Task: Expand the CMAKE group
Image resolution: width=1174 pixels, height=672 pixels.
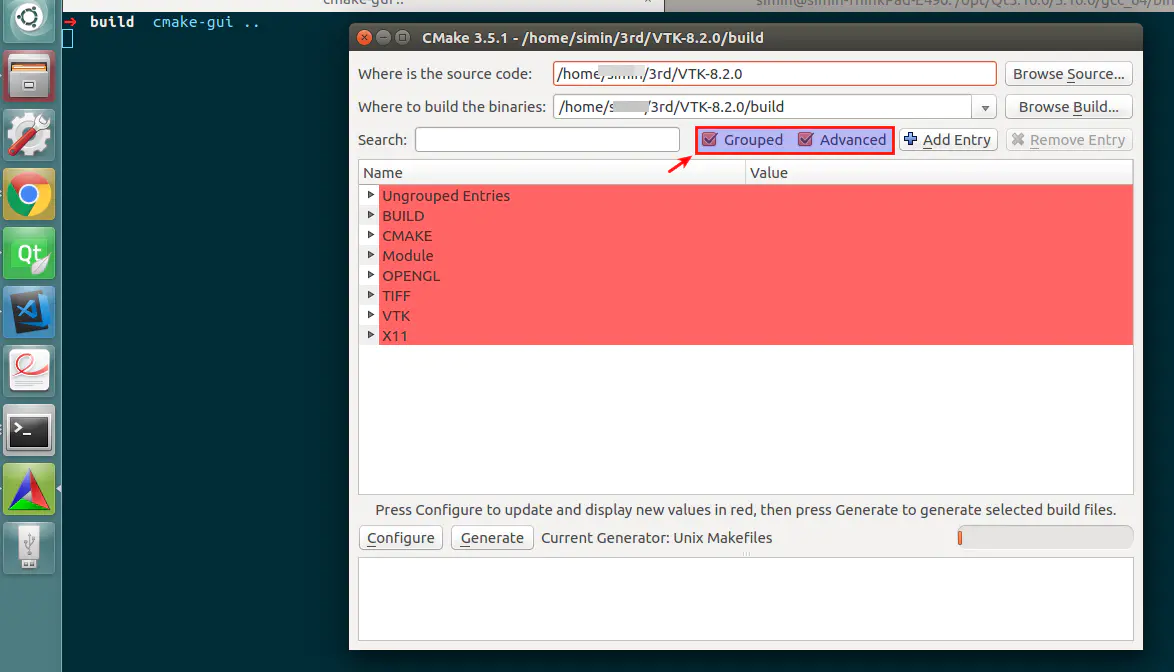Action: pos(371,235)
